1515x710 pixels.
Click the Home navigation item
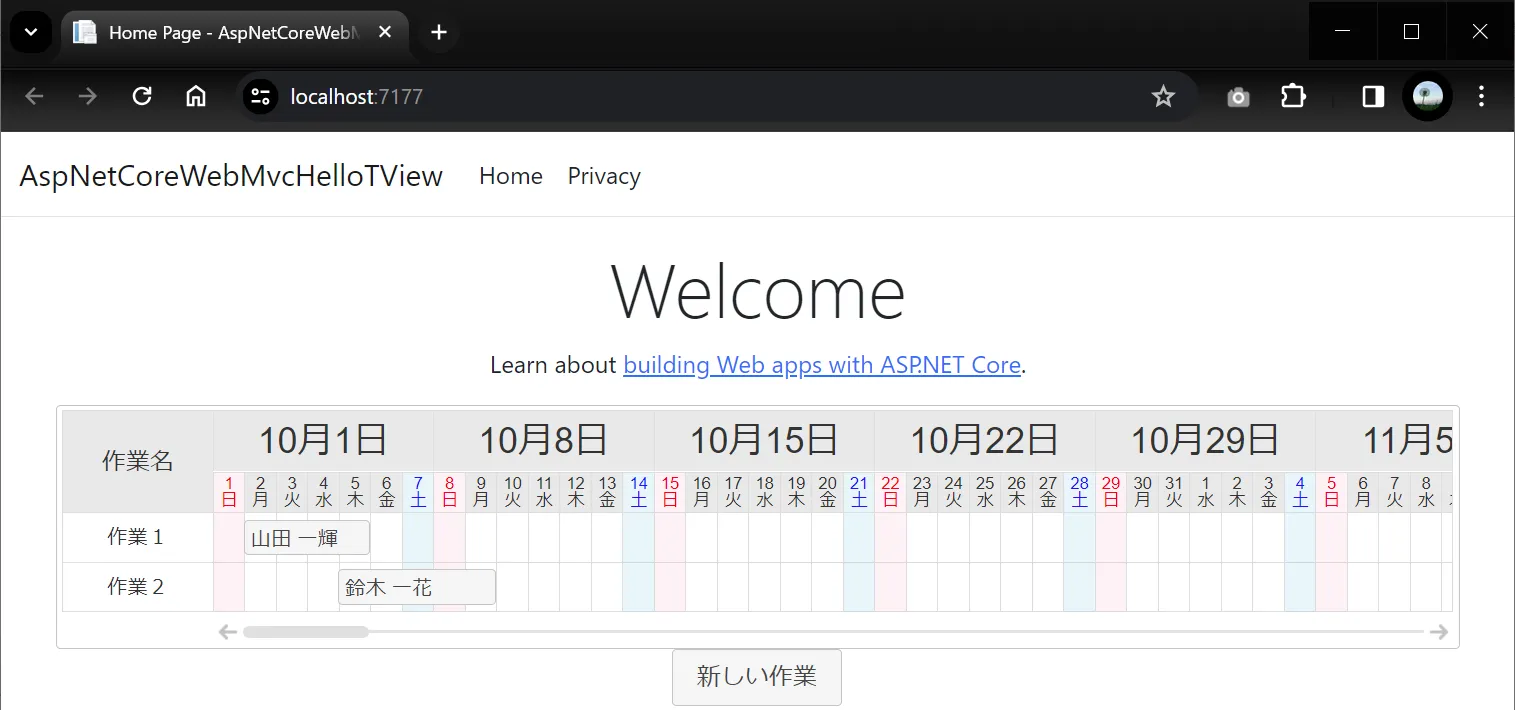click(x=510, y=176)
